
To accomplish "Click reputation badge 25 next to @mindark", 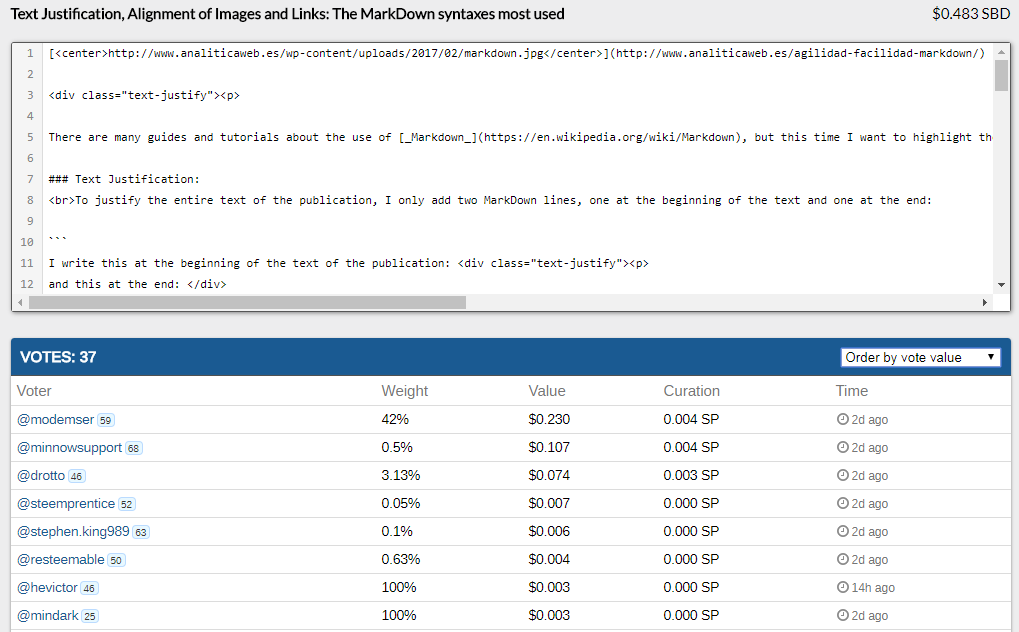I will point(90,616).
